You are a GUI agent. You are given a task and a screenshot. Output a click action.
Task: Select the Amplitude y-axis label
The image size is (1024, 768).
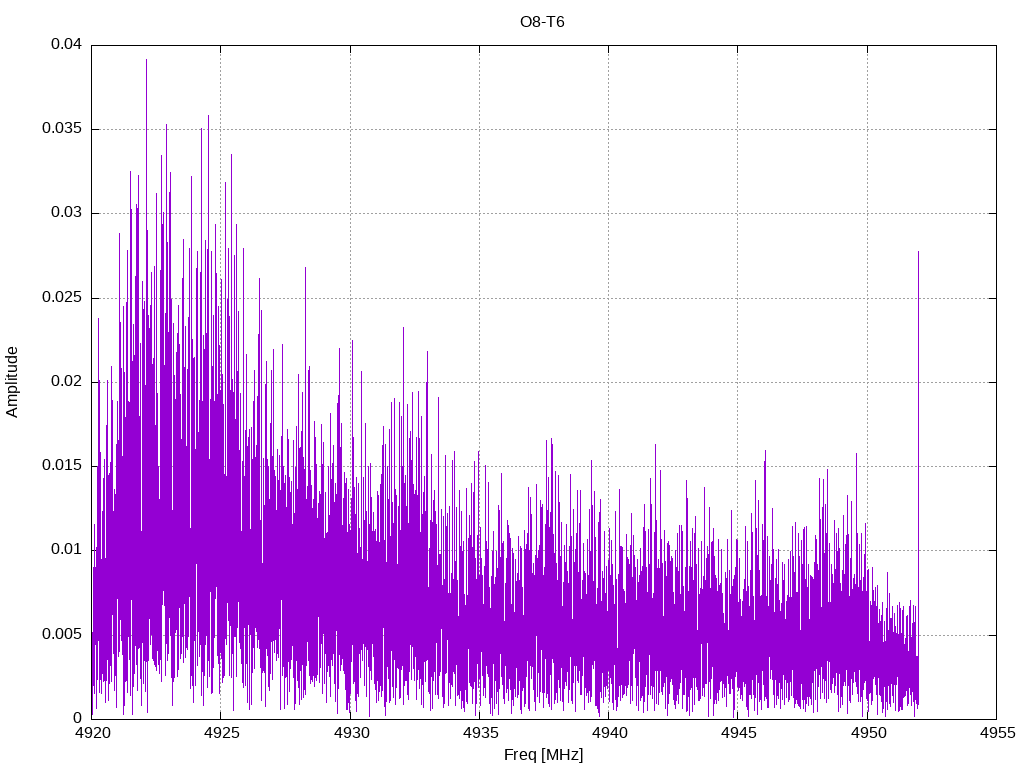point(12,381)
